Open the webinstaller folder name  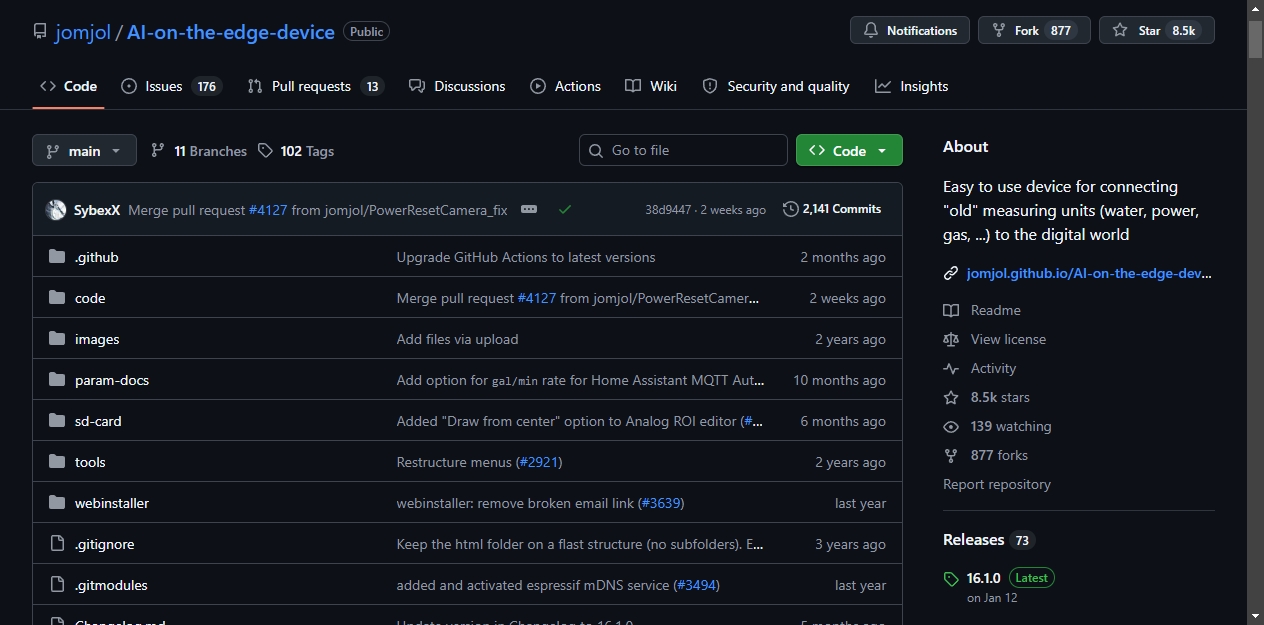pos(112,503)
